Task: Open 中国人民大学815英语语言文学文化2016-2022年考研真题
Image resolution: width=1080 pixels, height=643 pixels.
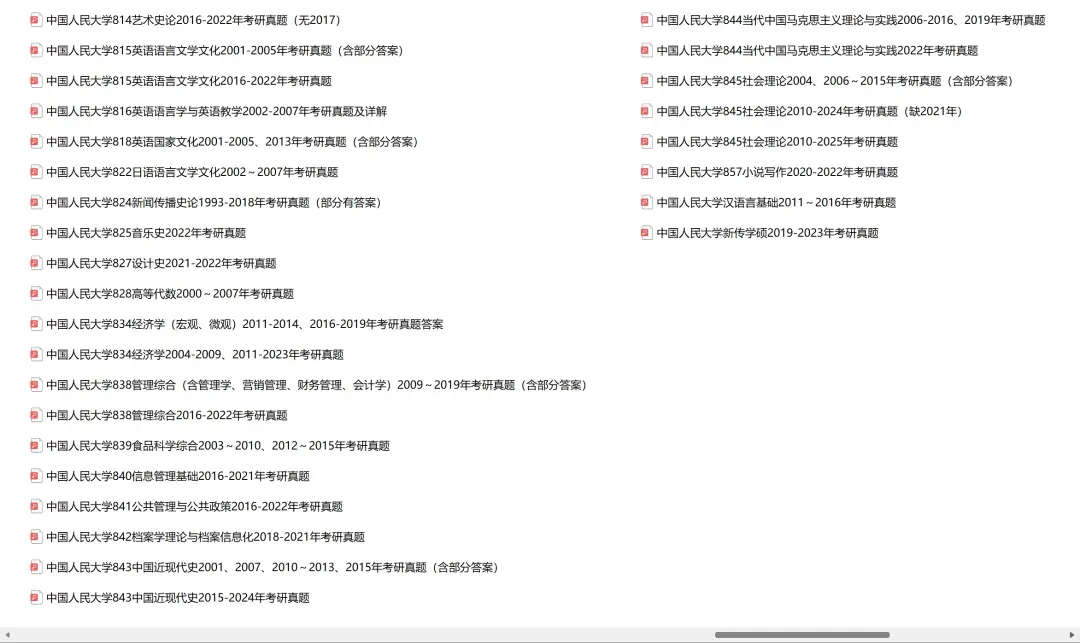Action: pos(190,80)
